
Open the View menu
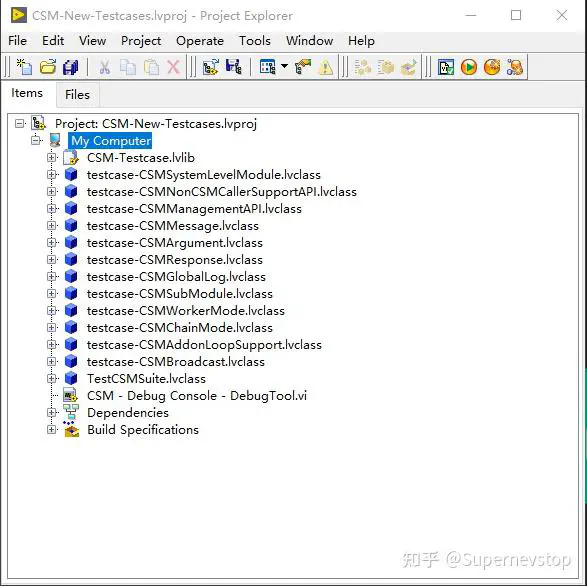tap(92, 40)
